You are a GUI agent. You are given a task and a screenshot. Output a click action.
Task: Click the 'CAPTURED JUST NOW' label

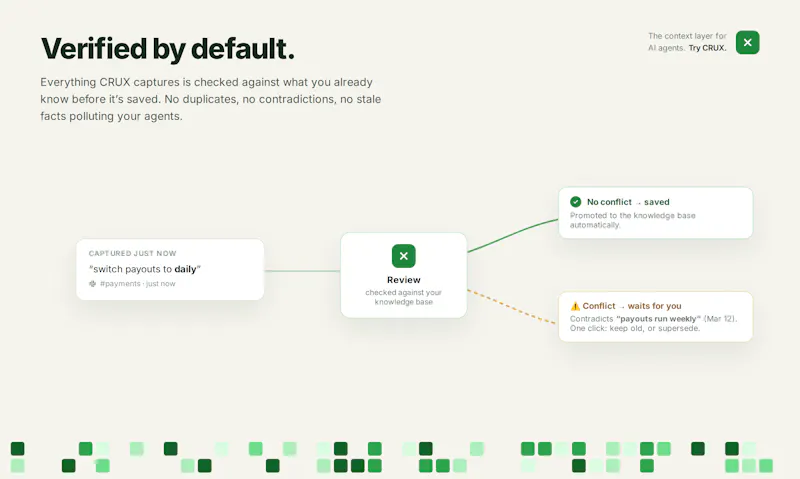tap(133, 253)
